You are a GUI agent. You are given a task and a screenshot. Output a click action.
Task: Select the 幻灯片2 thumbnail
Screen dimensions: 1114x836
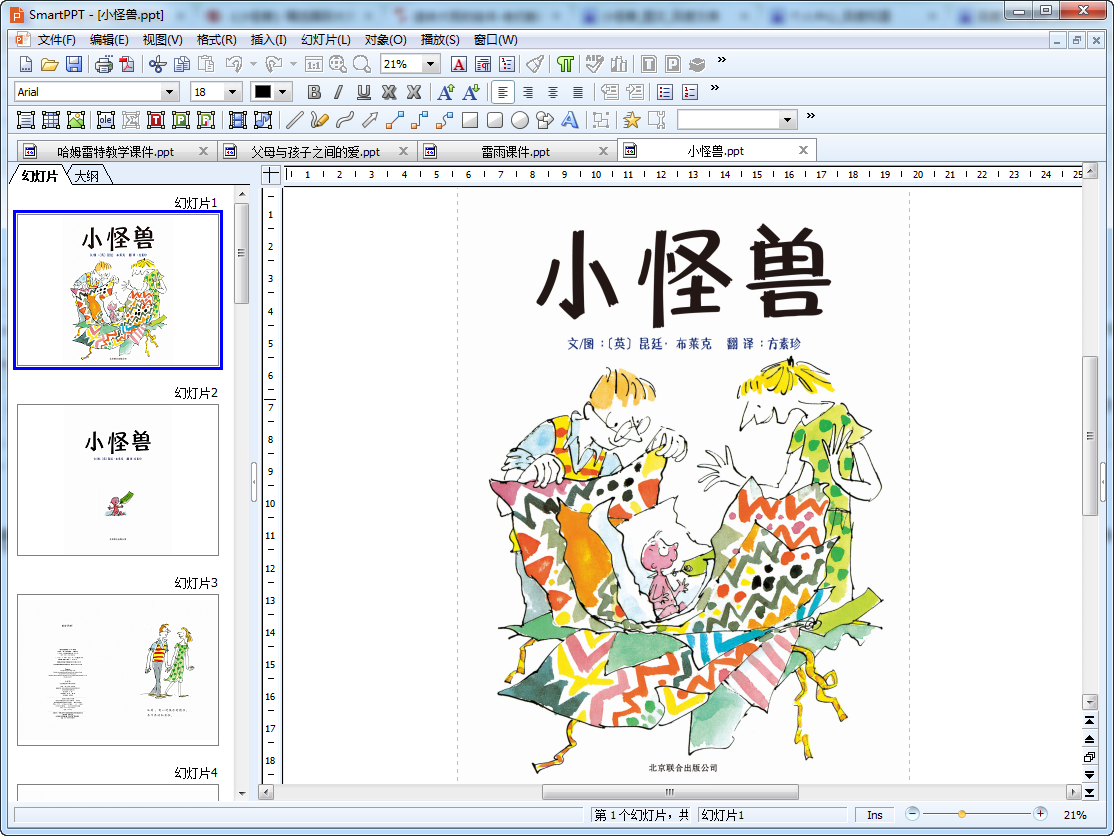[x=118, y=480]
